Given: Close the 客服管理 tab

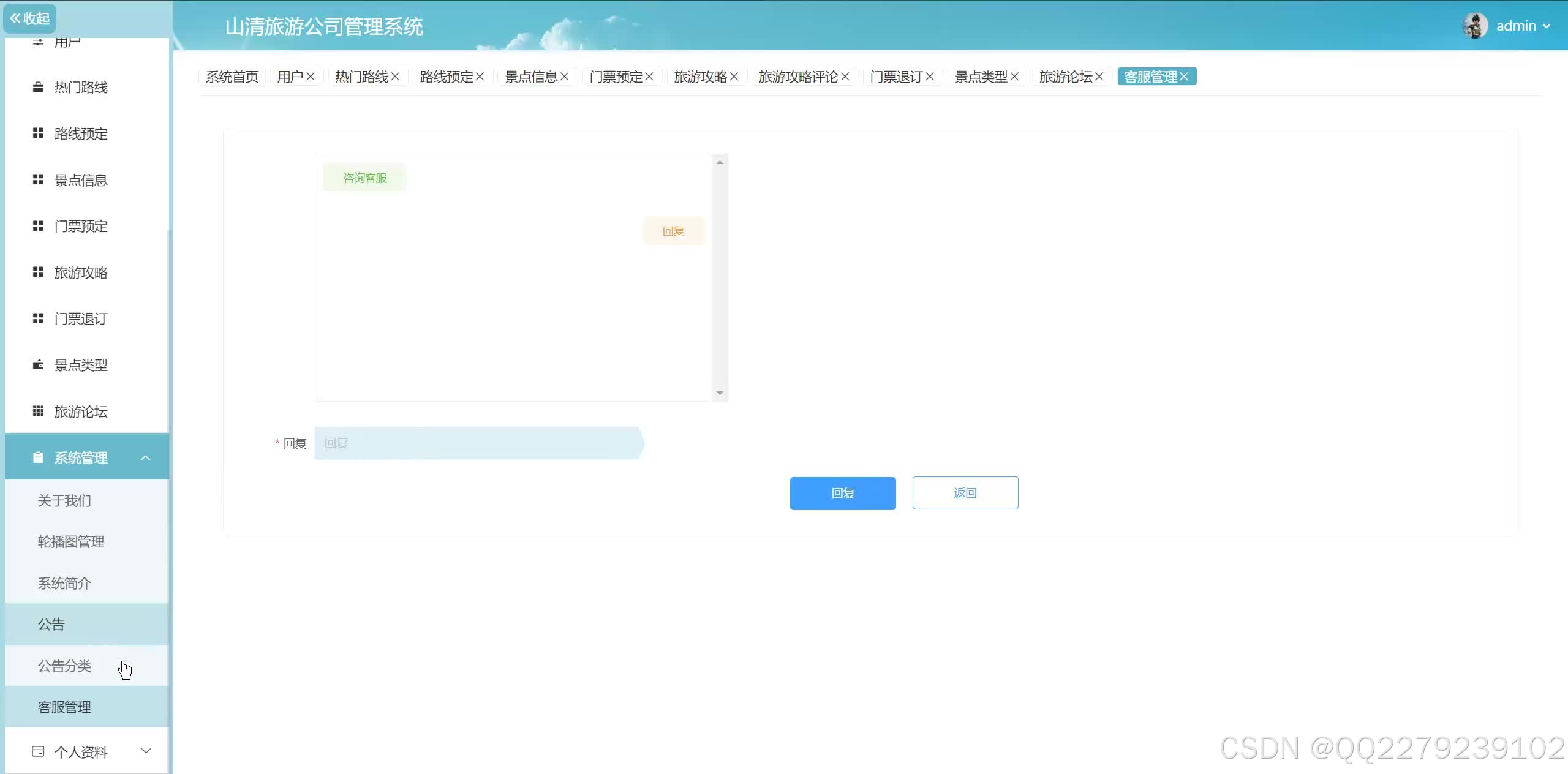Looking at the screenshot, I should pos(1184,77).
